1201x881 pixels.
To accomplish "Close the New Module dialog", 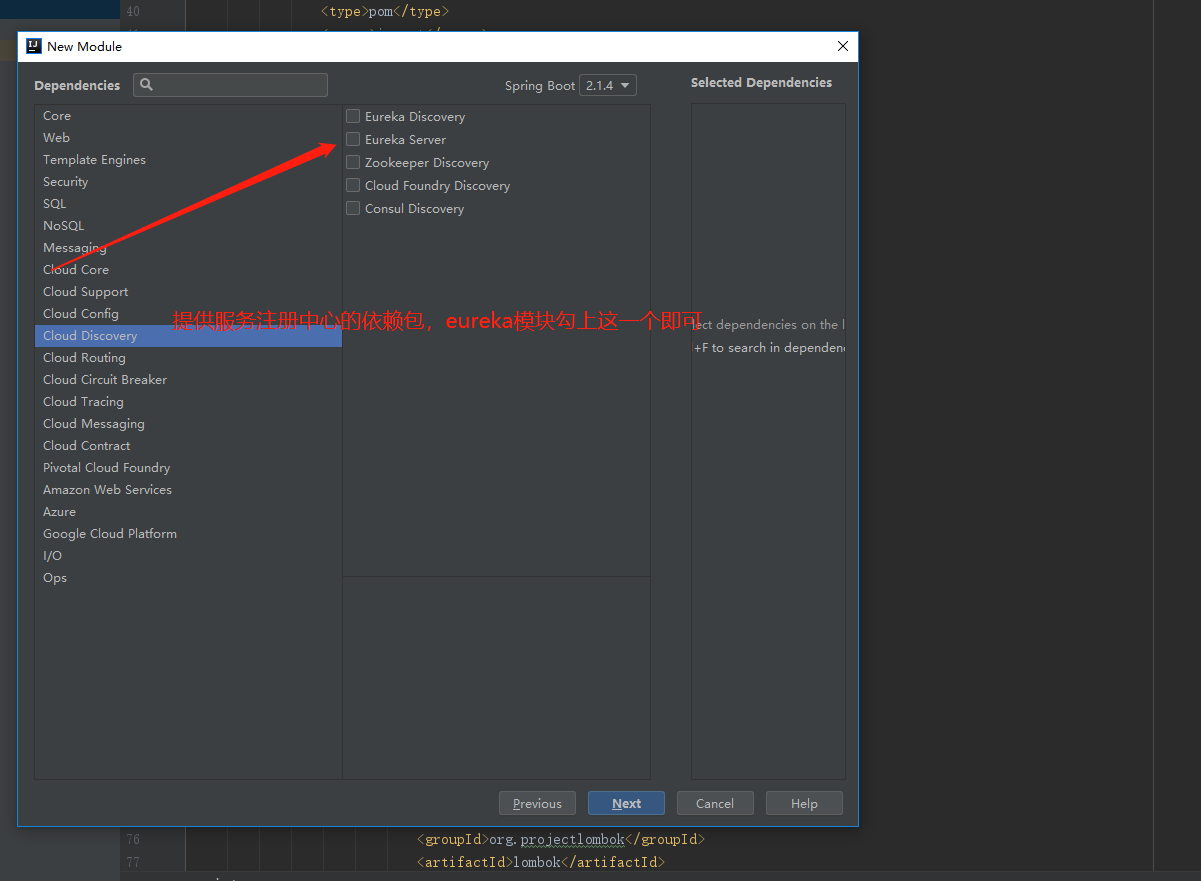I will point(843,46).
